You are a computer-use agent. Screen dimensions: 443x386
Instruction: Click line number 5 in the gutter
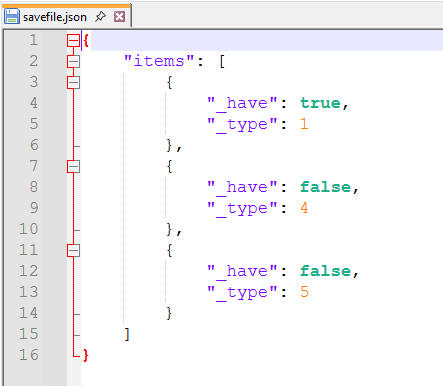(x=33, y=124)
